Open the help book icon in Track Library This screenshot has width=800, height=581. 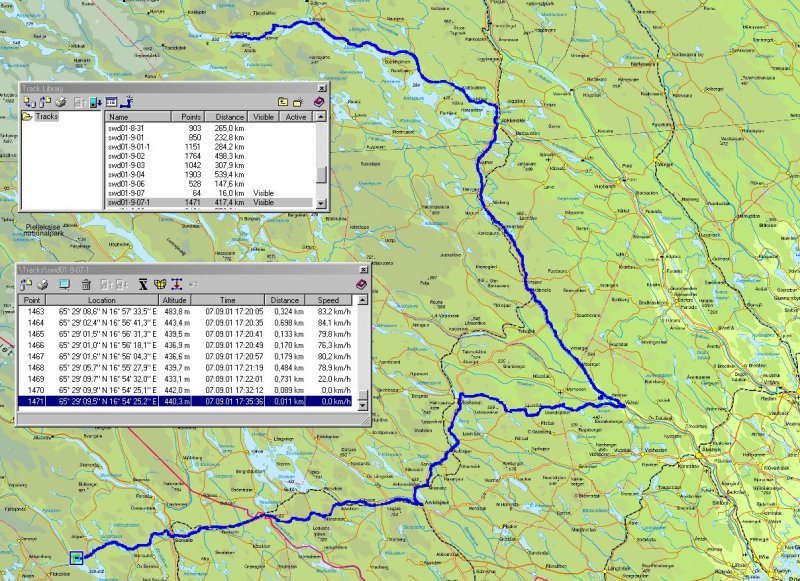click(318, 102)
